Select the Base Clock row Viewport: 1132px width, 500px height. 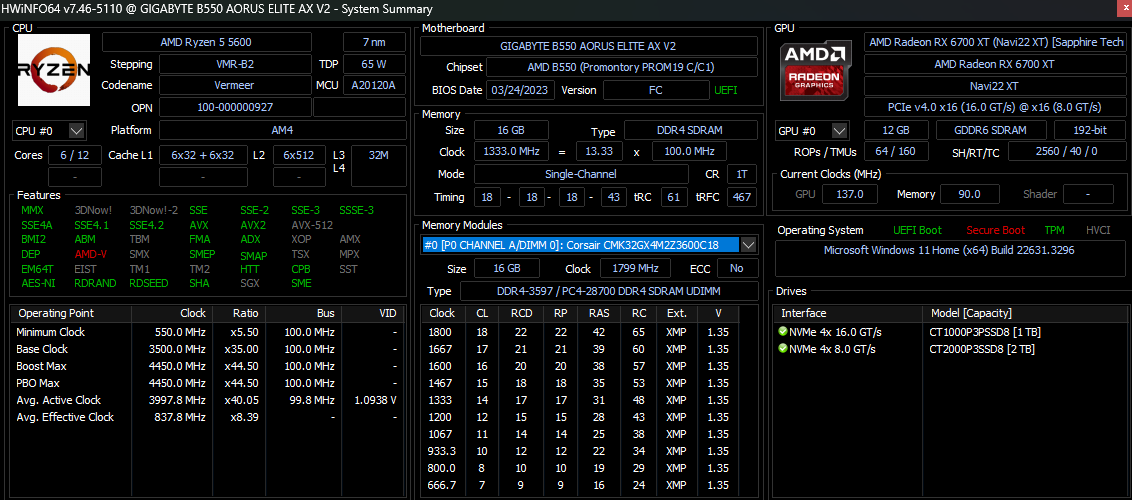pos(207,349)
